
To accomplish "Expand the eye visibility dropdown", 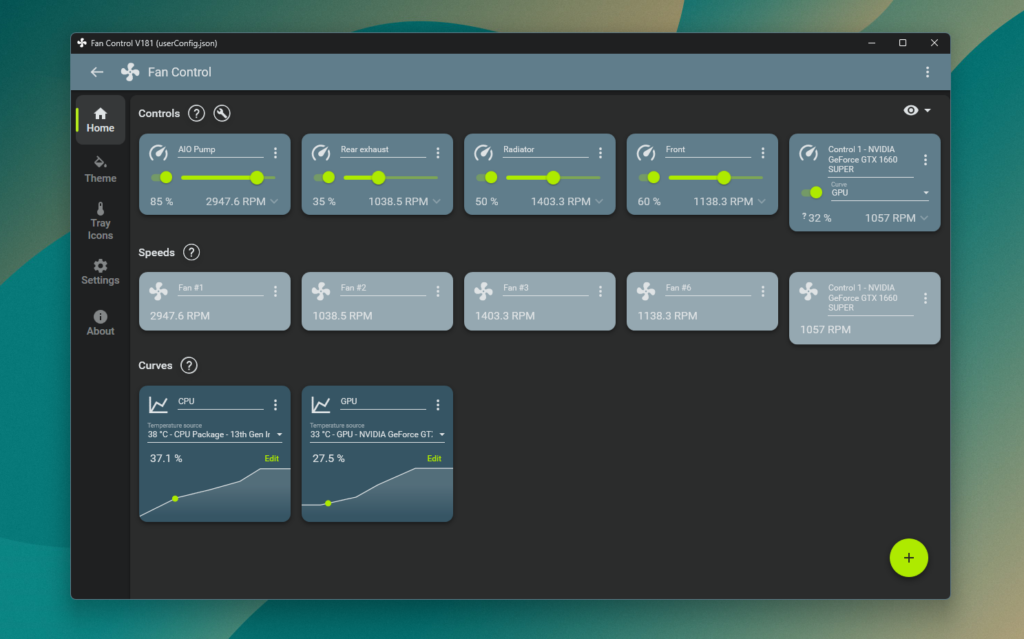I will pyautogui.click(x=917, y=110).
